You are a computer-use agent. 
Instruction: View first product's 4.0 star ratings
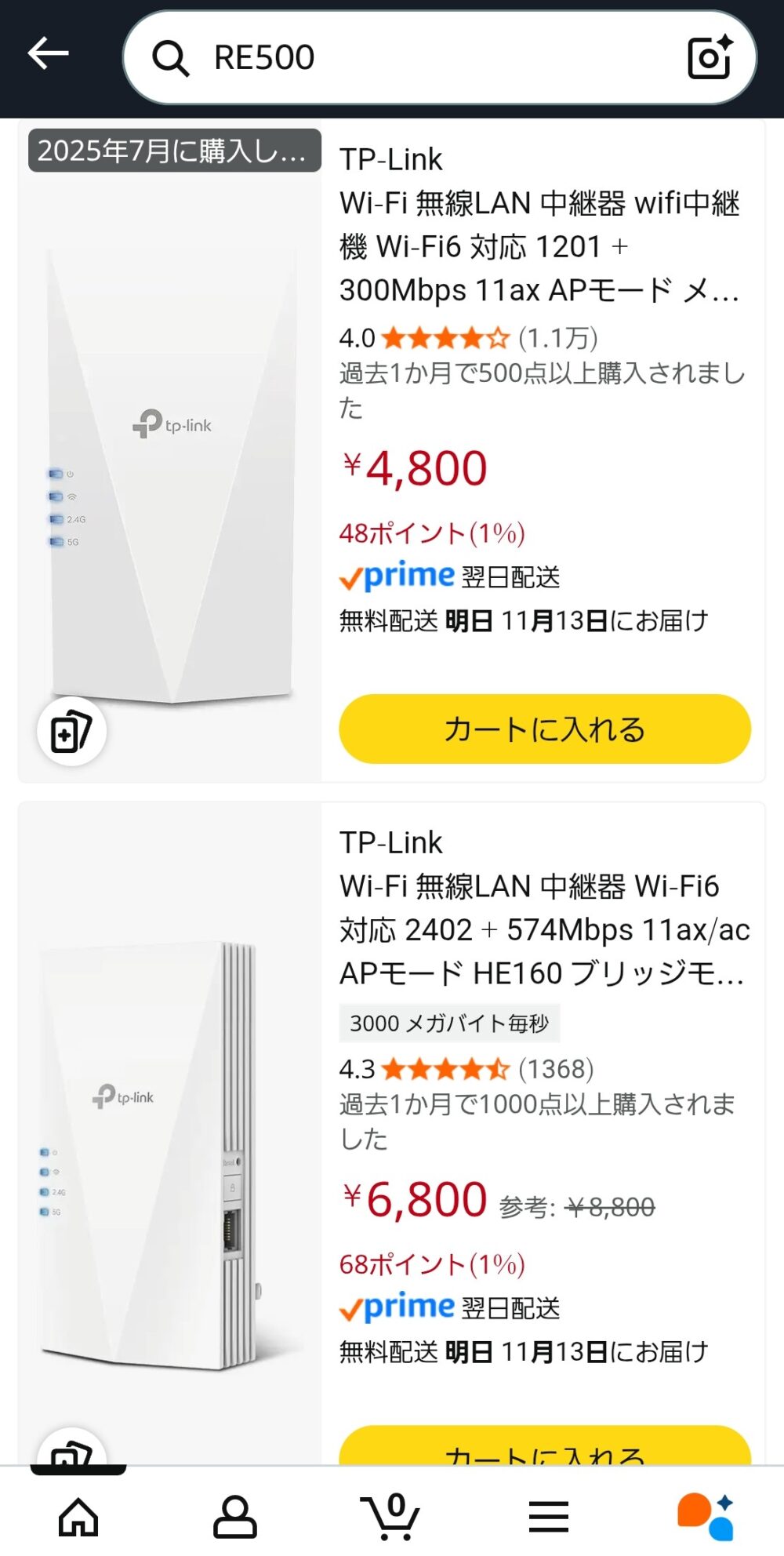click(468, 338)
